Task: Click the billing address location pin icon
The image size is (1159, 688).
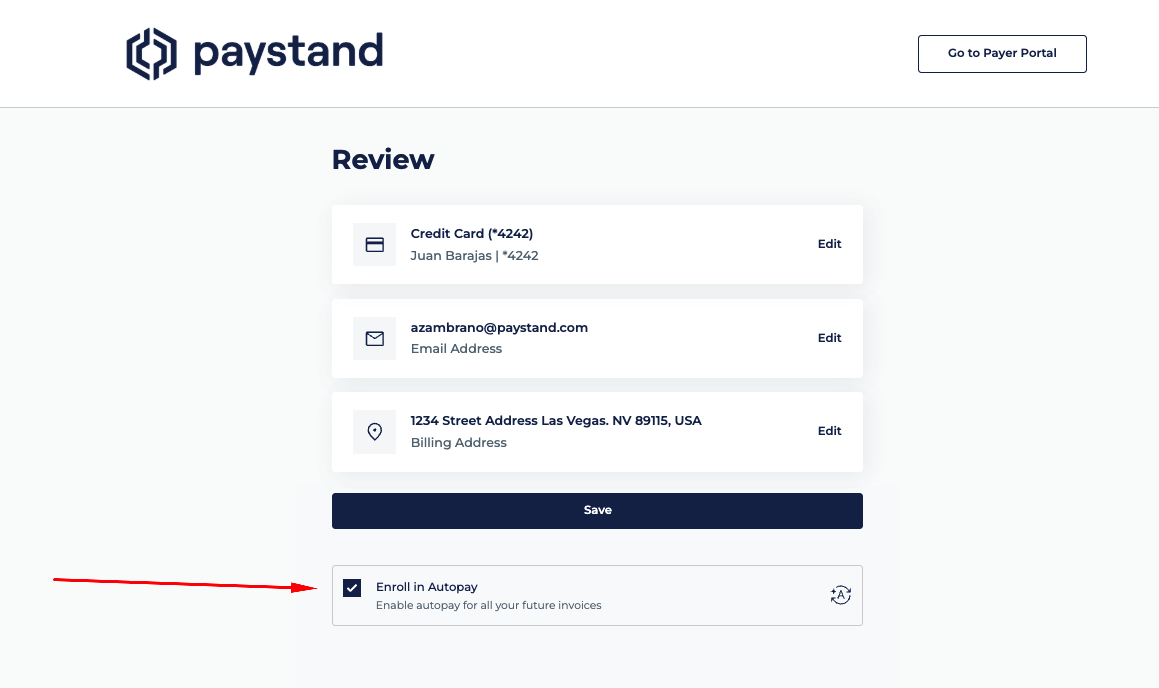Action: [x=375, y=432]
